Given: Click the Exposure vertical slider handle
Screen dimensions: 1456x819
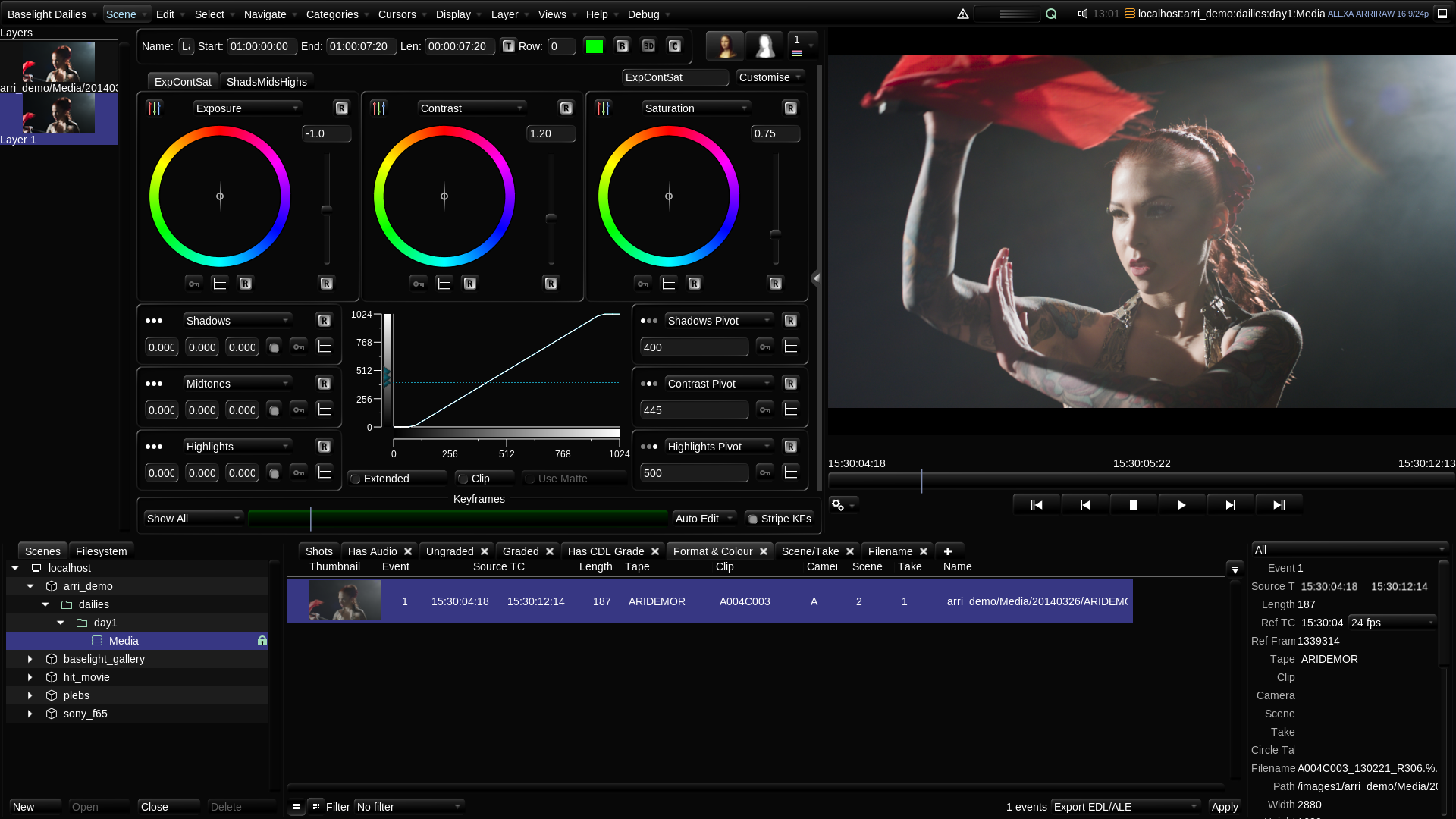Looking at the screenshot, I should [327, 209].
